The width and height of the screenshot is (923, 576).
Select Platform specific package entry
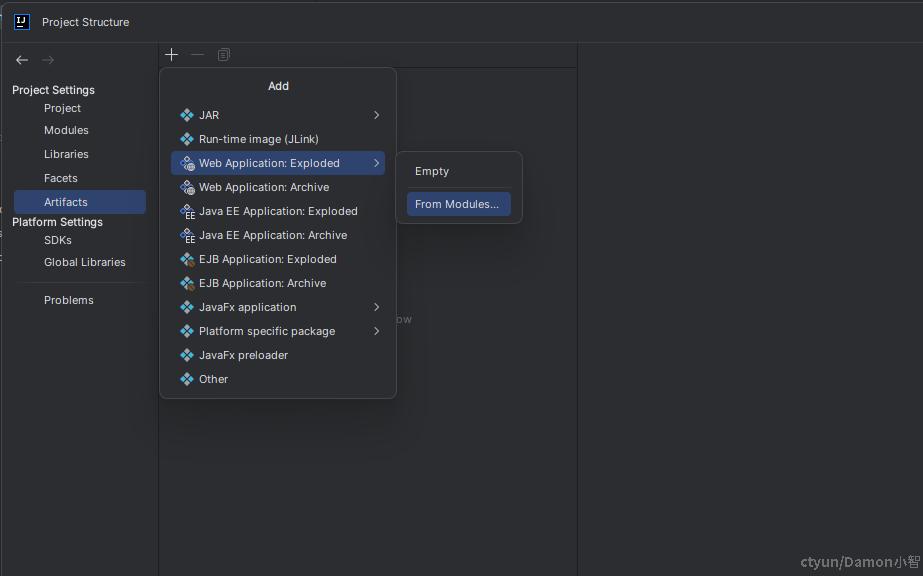coord(278,331)
